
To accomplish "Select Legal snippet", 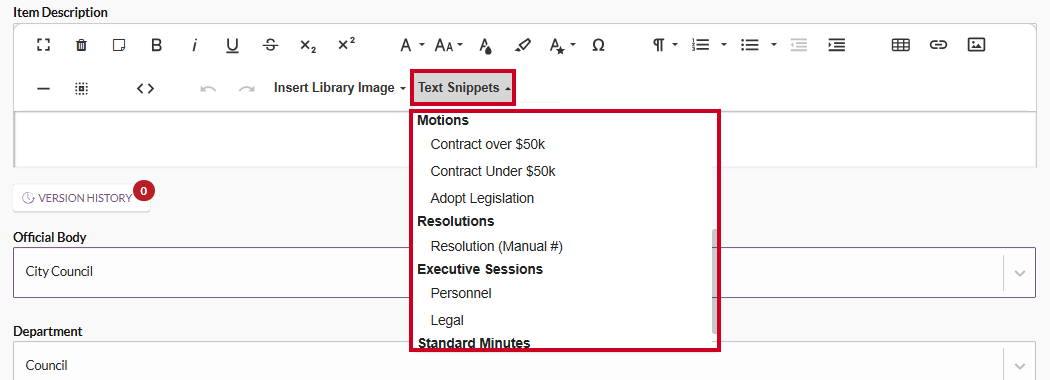I will 447,320.
